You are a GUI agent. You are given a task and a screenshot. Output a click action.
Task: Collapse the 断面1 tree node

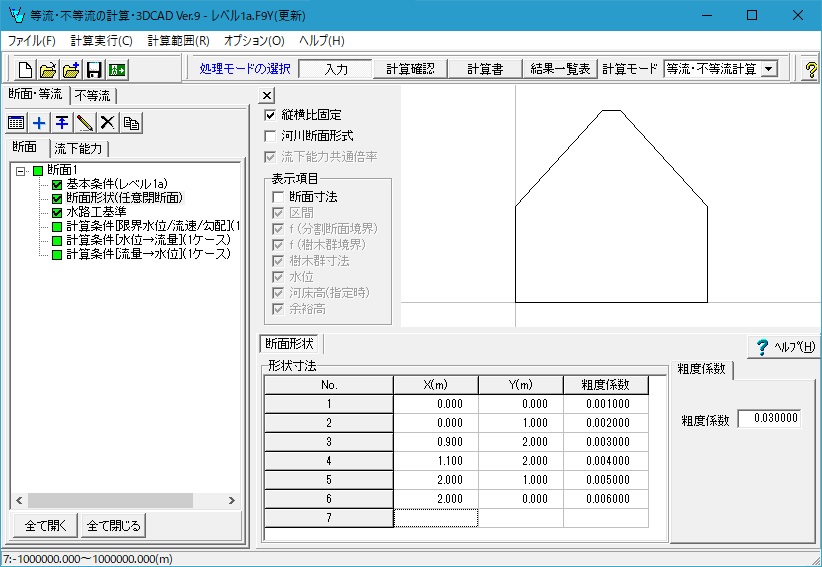20,171
